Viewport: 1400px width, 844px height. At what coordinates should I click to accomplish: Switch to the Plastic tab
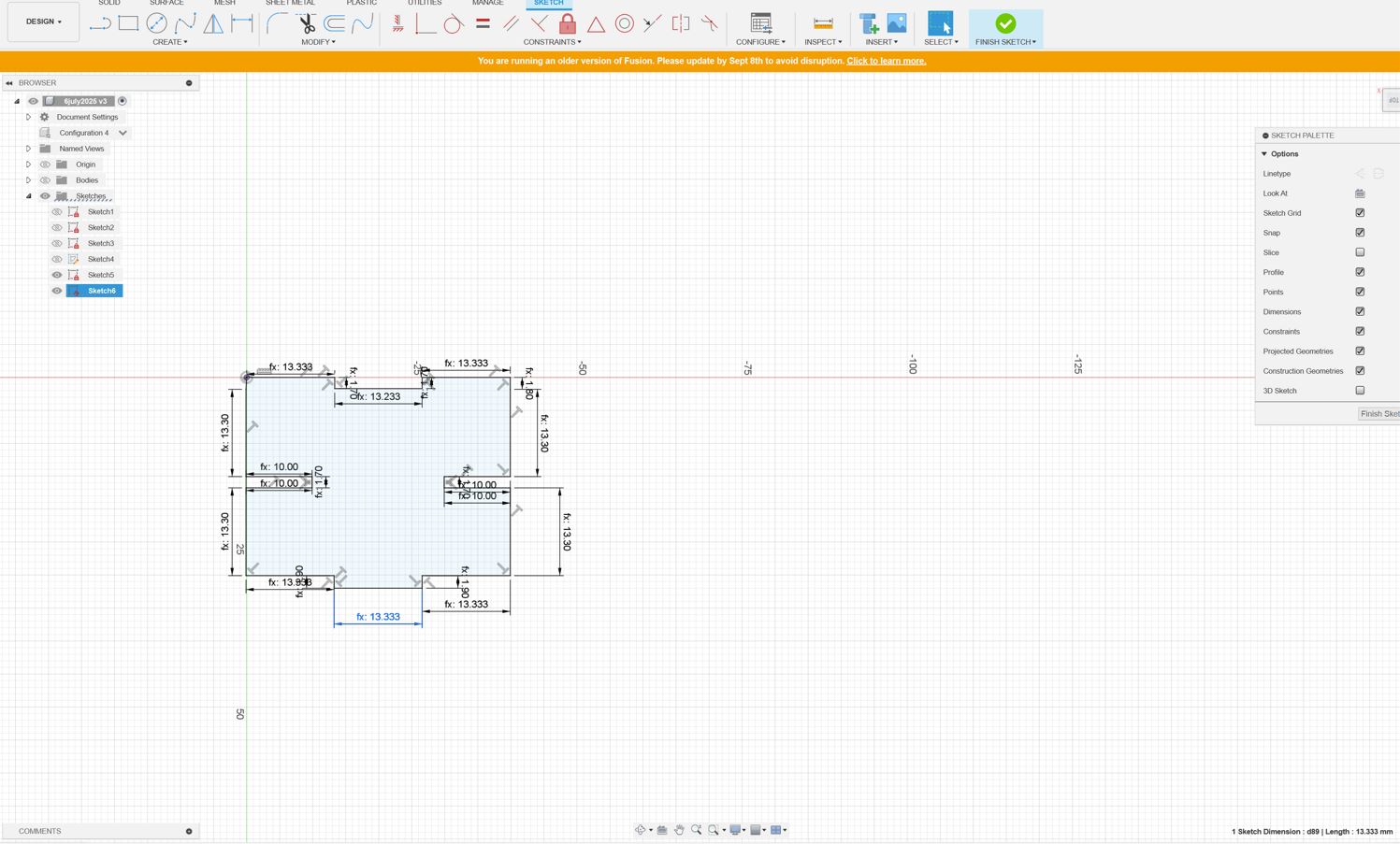(x=362, y=4)
